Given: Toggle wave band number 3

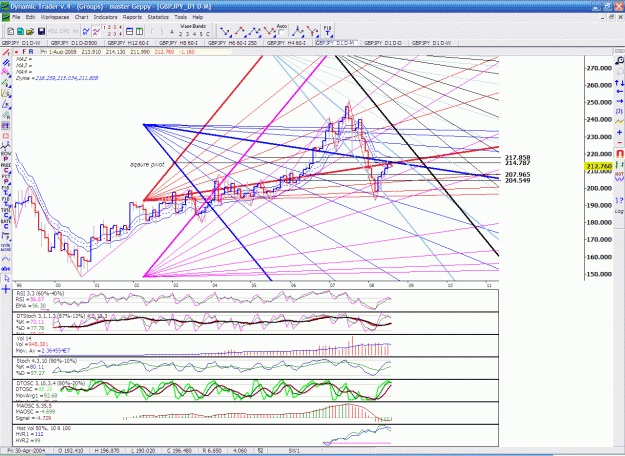Looking at the screenshot, I should [187, 34].
